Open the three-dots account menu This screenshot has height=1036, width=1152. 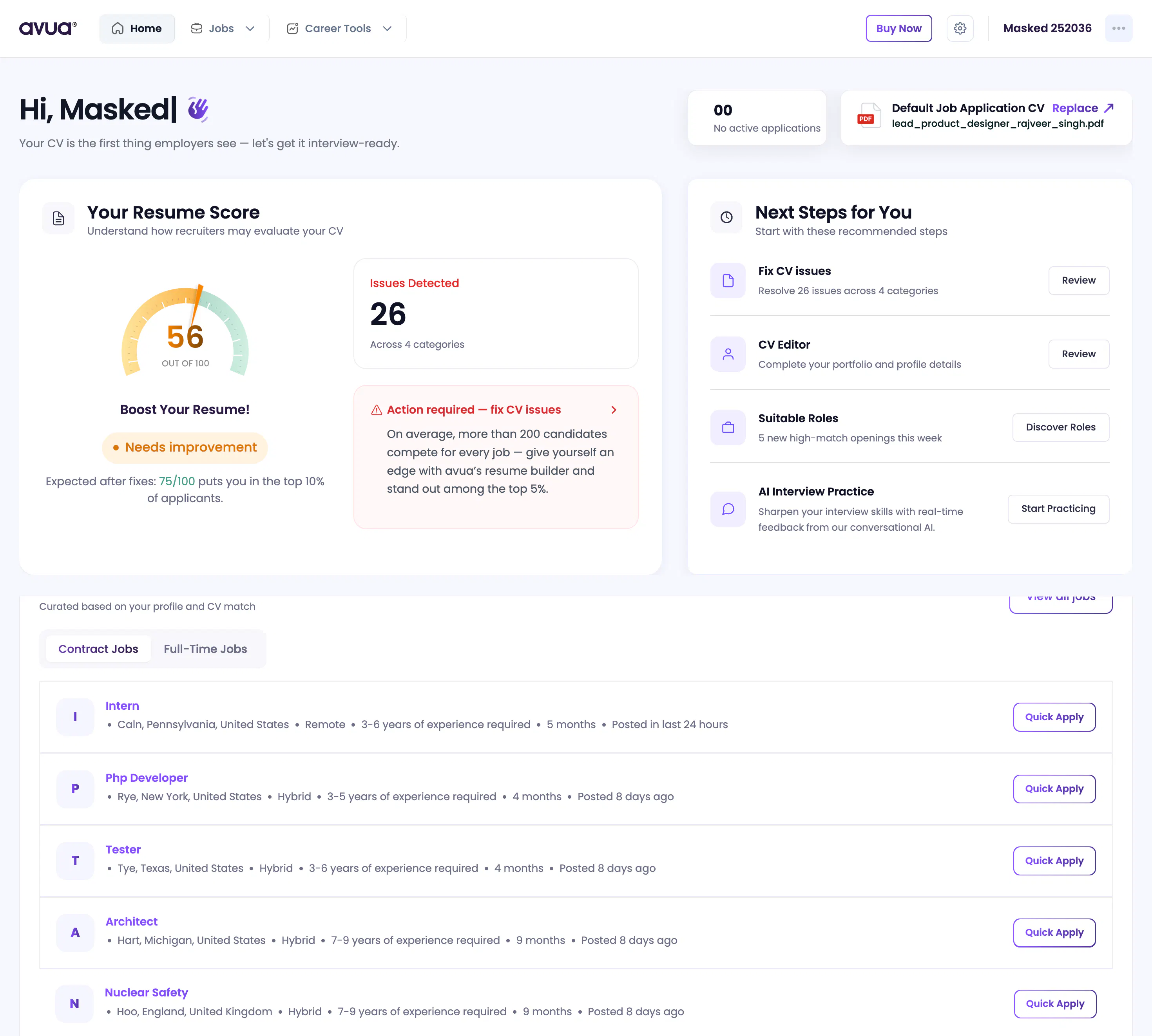pyautogui.click(x=1118, y=29)
